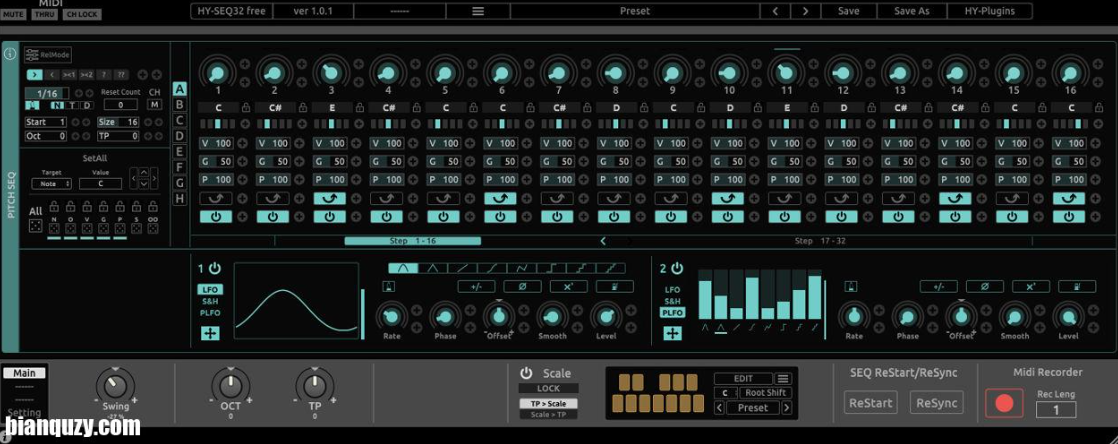Click the Save As button
The height and width of the screenshot is (444, 1118).
coord(911,11)
